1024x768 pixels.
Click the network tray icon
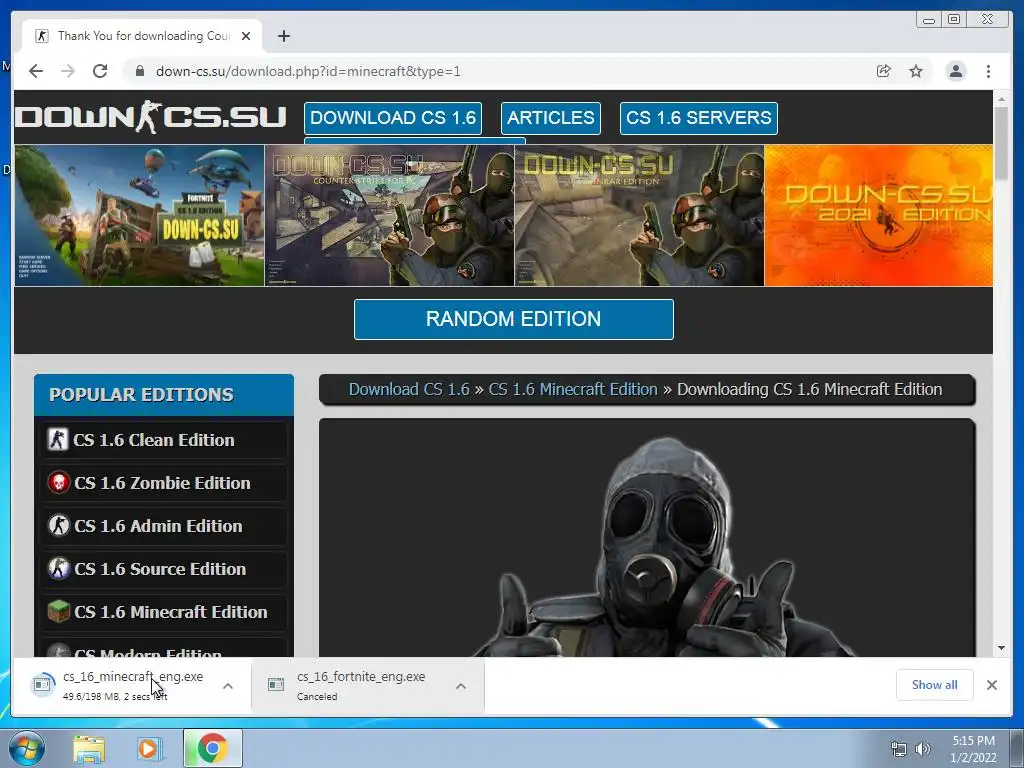pyautogui.click(x=899, y=749)
